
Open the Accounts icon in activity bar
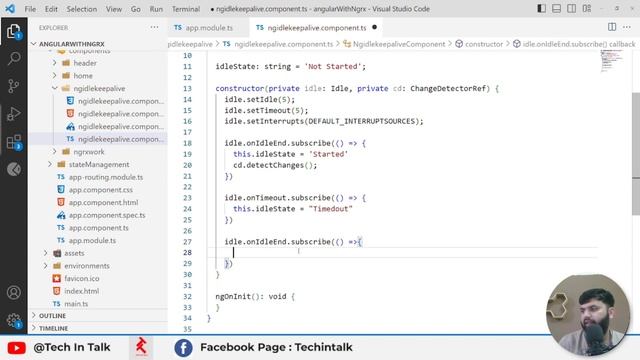pyautogui.click(x=13, y=293)
